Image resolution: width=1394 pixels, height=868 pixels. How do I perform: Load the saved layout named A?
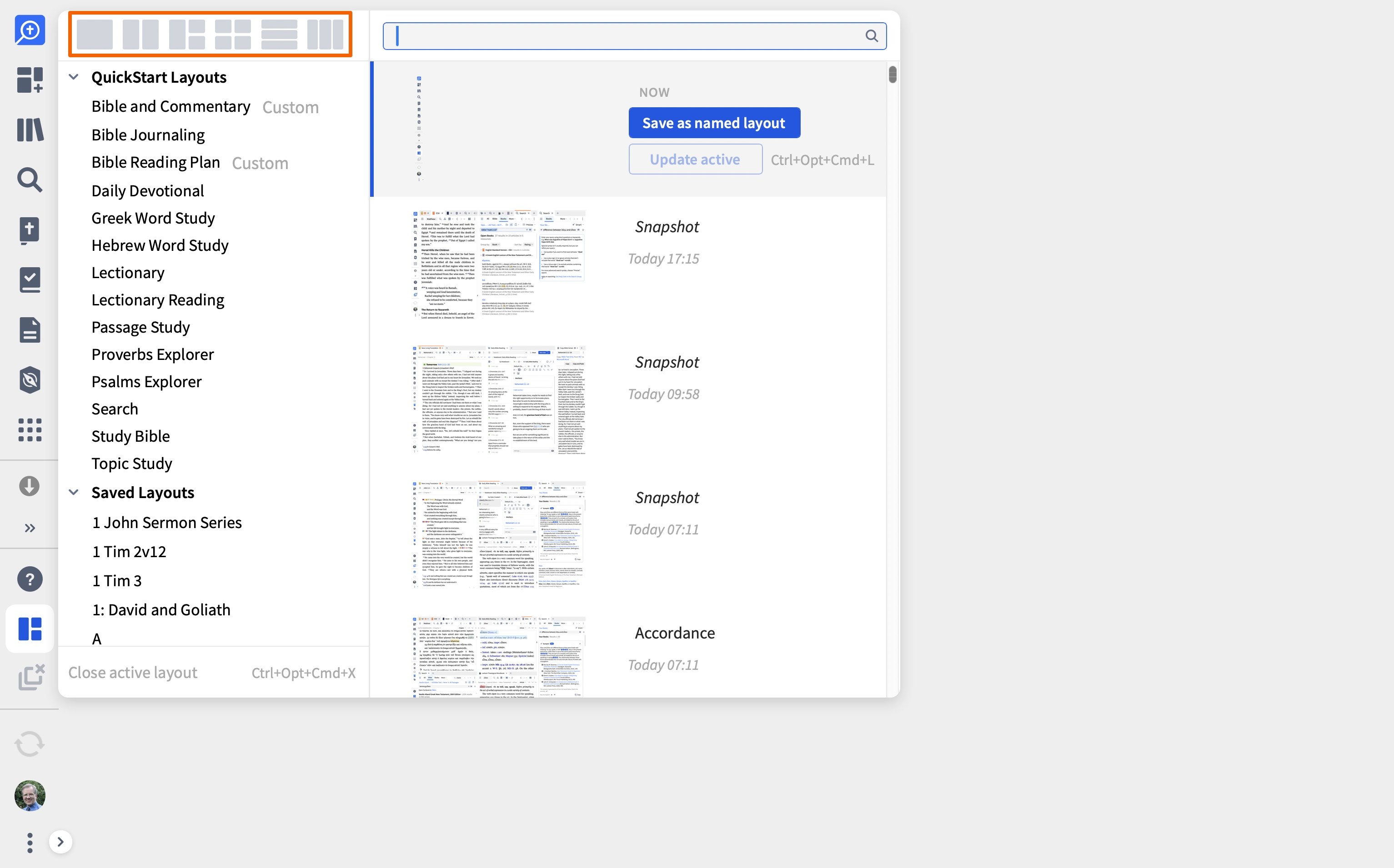pos(96,639)
